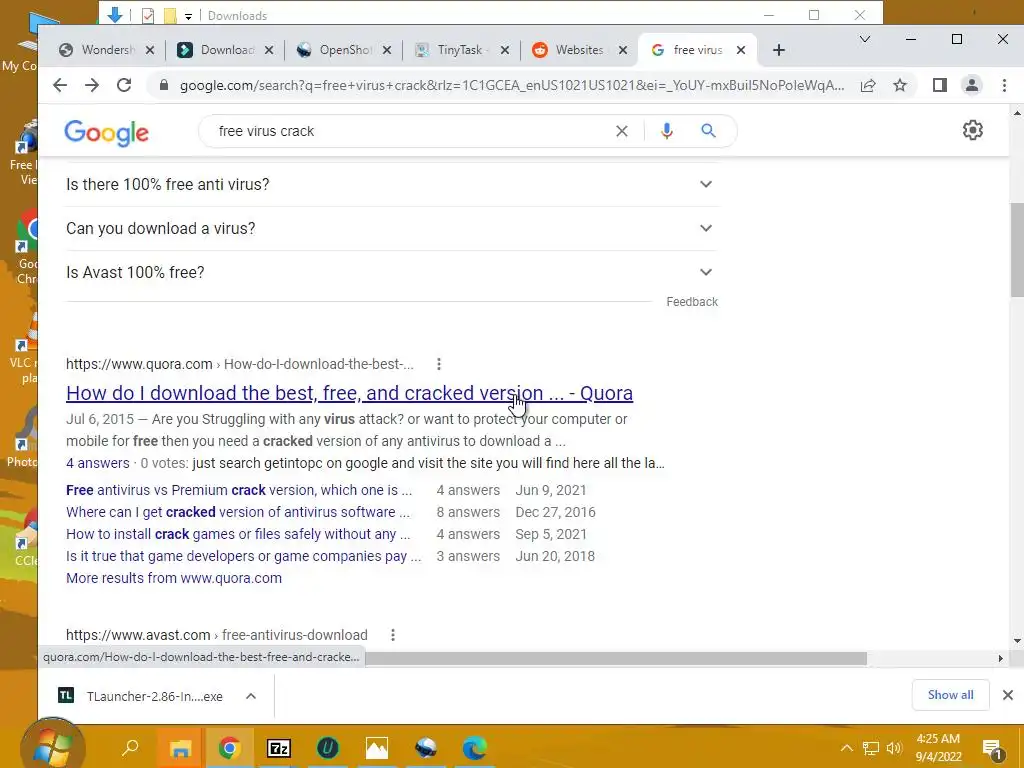Click the horizontal scrollbar thumb
This screenshot has height=768, width=1024.
pyautogui.click(x=616, y=658)
